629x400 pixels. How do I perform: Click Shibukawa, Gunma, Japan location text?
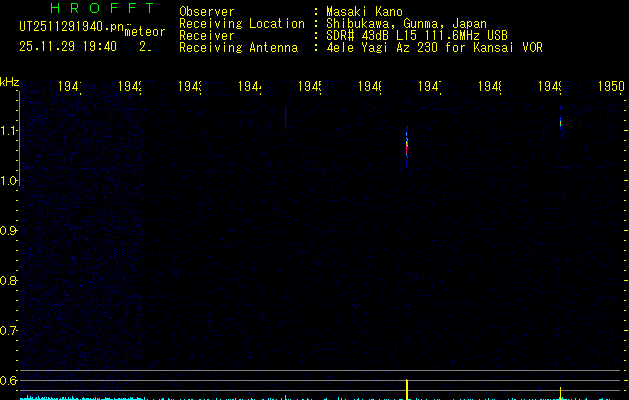point(406,24)
